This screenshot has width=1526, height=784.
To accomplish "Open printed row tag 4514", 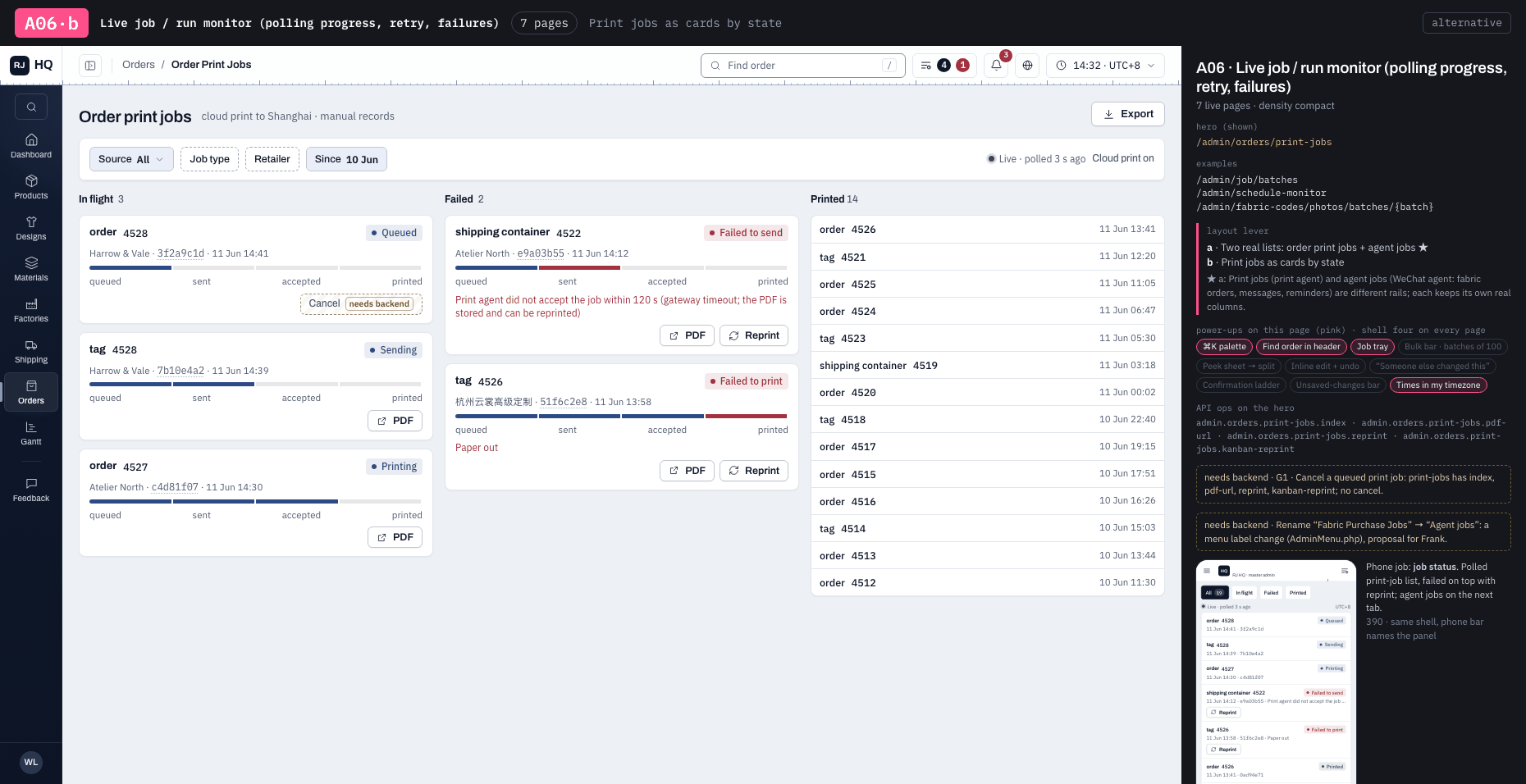I will 988,528.
